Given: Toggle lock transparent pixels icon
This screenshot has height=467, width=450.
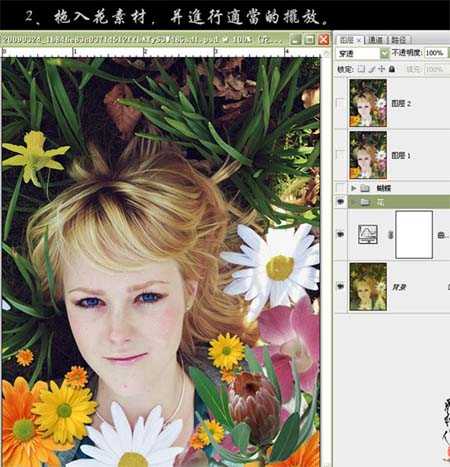Looking at the screenshot, I should (361, 69).
